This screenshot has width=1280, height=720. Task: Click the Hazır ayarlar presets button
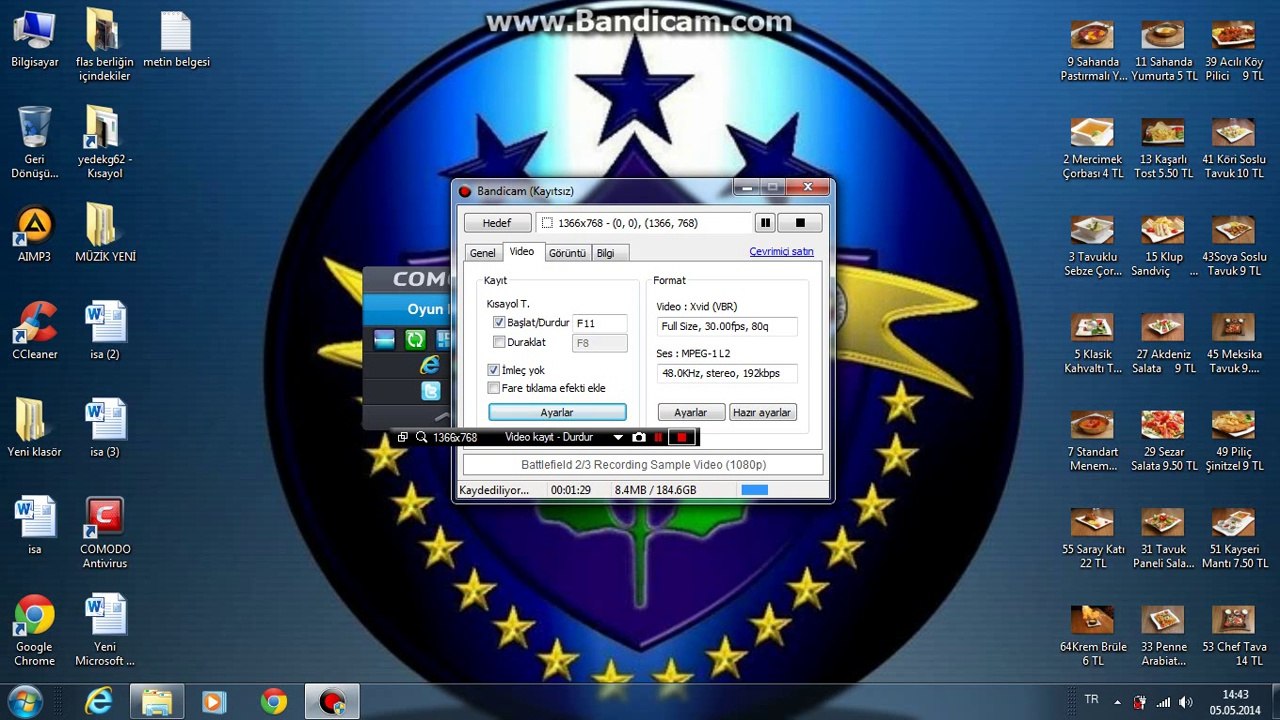point(763,412)
